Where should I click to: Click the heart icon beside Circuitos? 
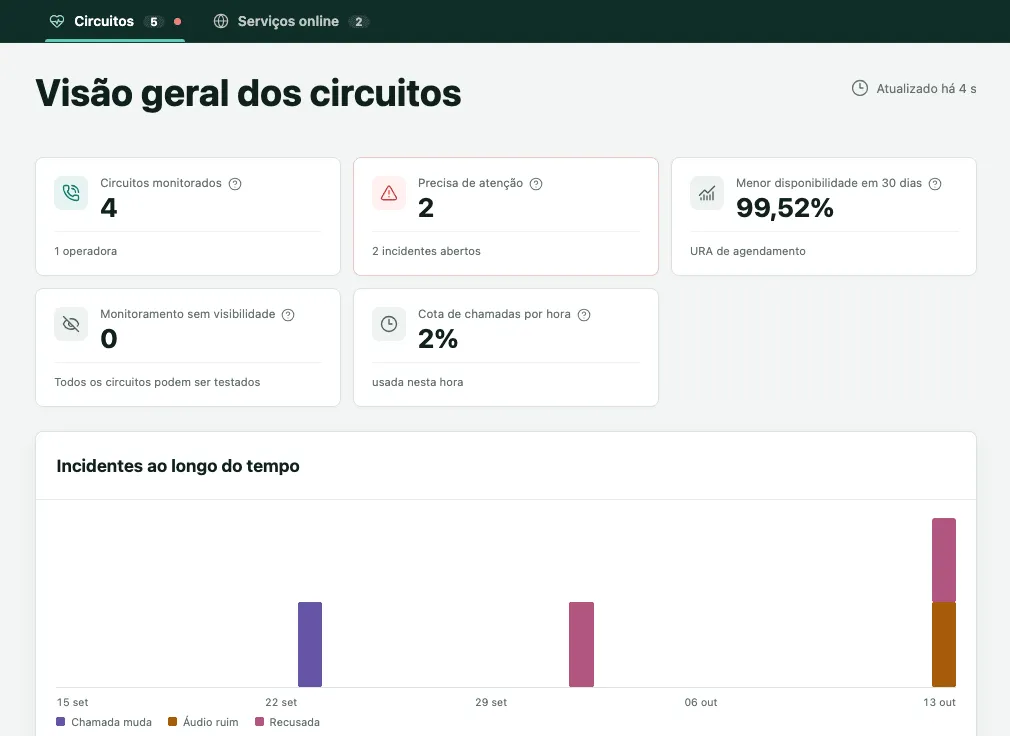(x=57, y=21)
